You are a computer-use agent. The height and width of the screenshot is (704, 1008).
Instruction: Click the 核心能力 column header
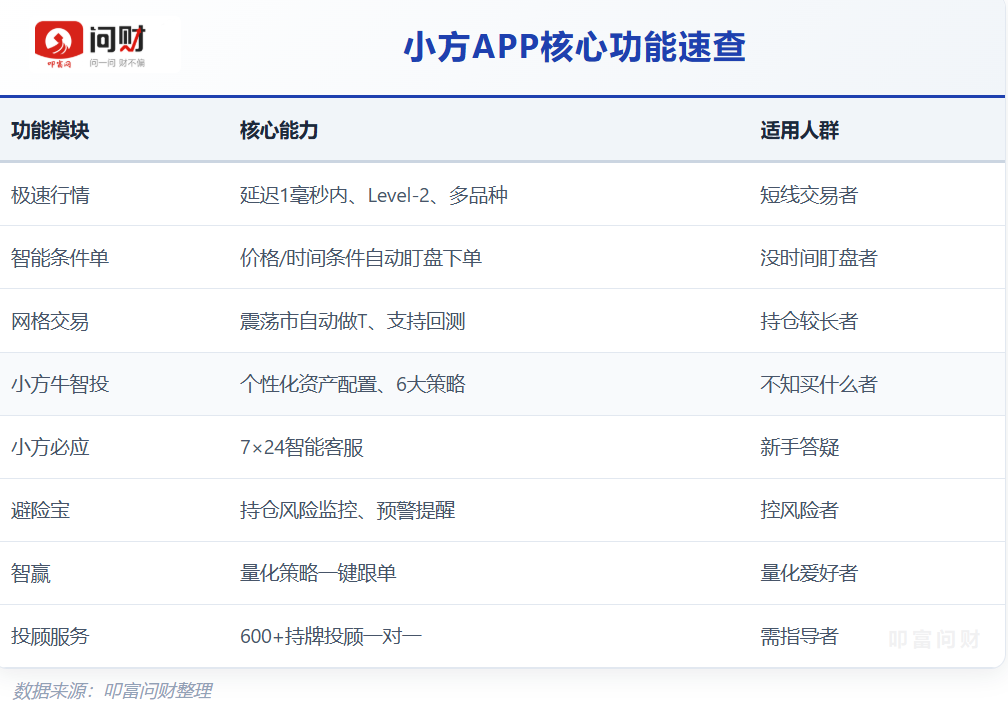(279, 131)
